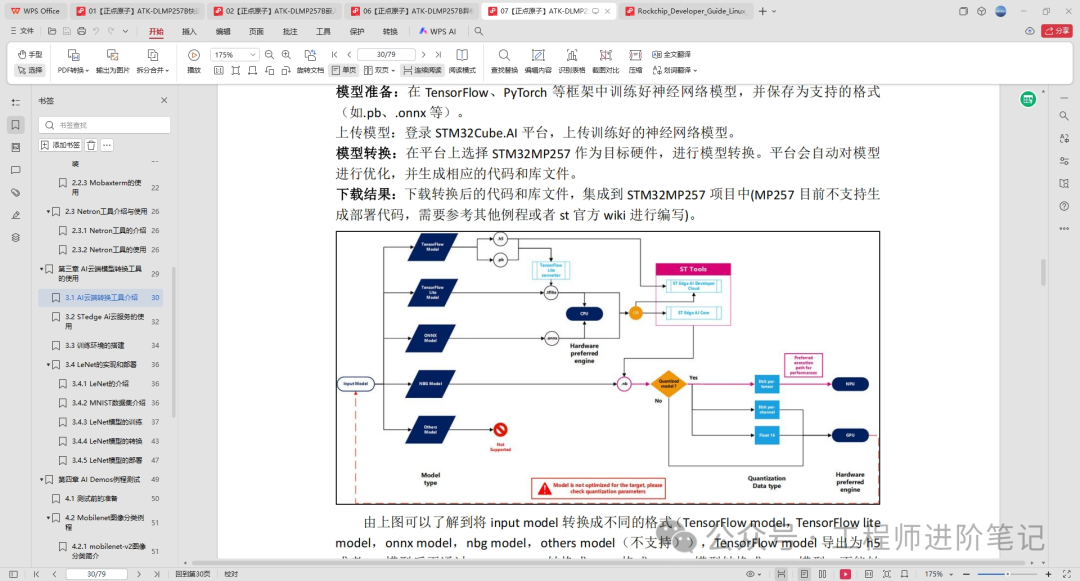The width and height of the screenshot is (1080, 581).
Task: Click Recognize Table (识别表格) tool
Action: click(x=572, y=61)
